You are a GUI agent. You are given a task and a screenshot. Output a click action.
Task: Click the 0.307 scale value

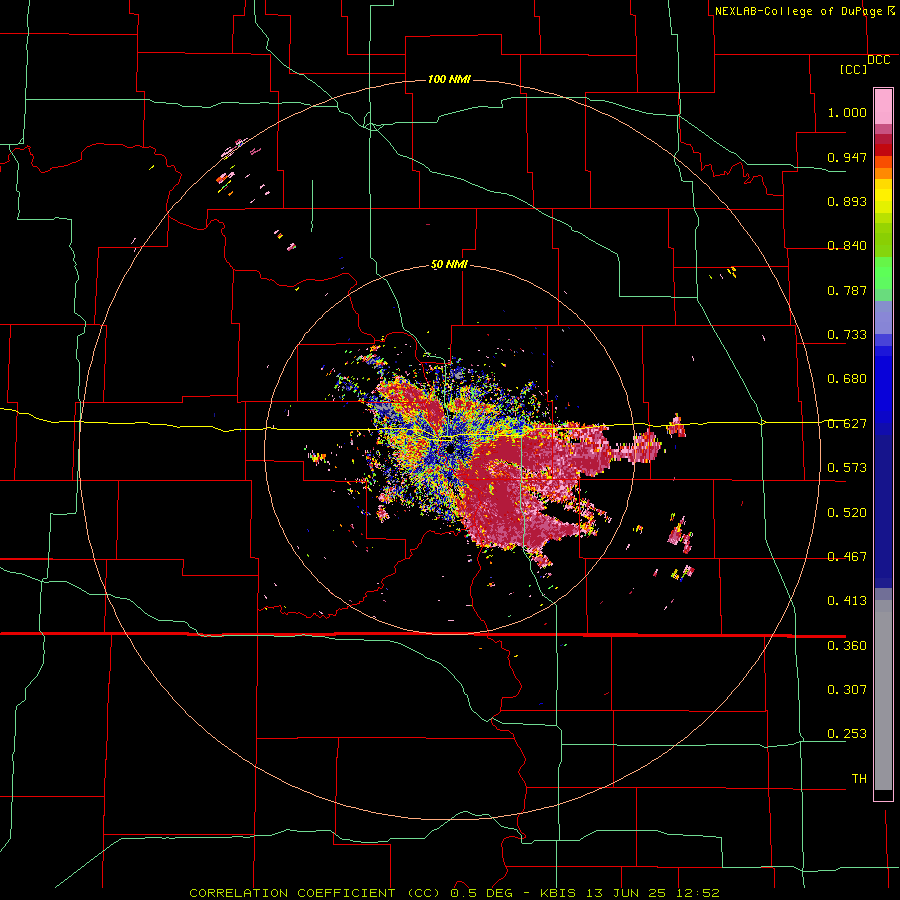(847, 690)
